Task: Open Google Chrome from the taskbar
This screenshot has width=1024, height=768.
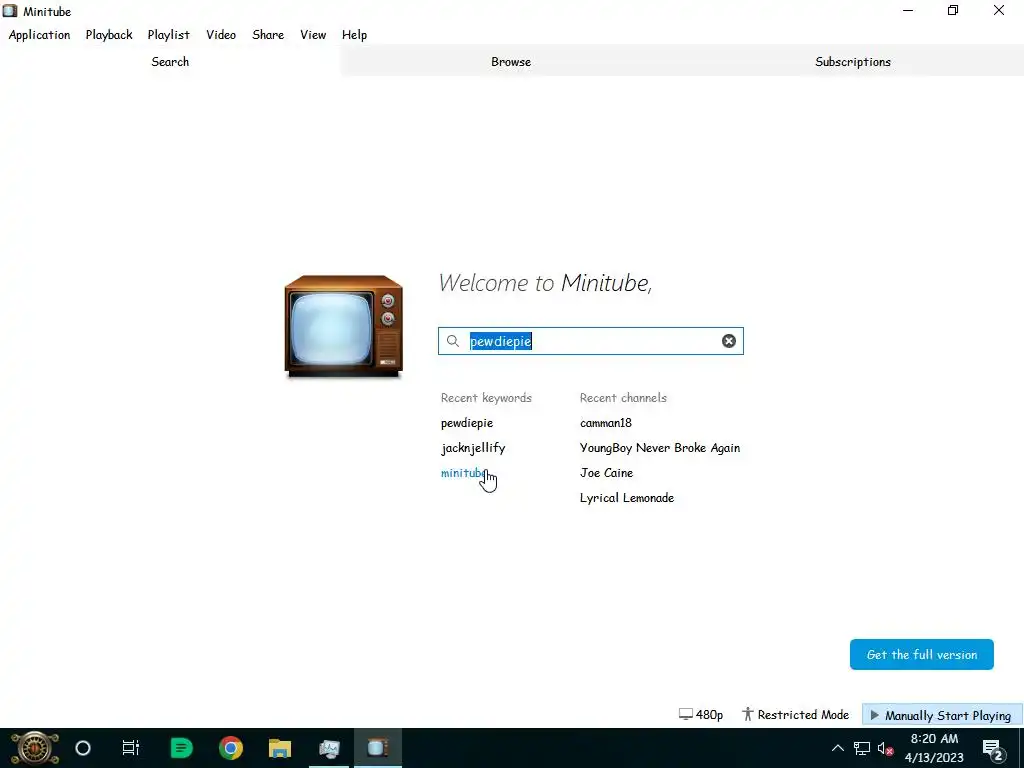Action: tap(231, 748)
